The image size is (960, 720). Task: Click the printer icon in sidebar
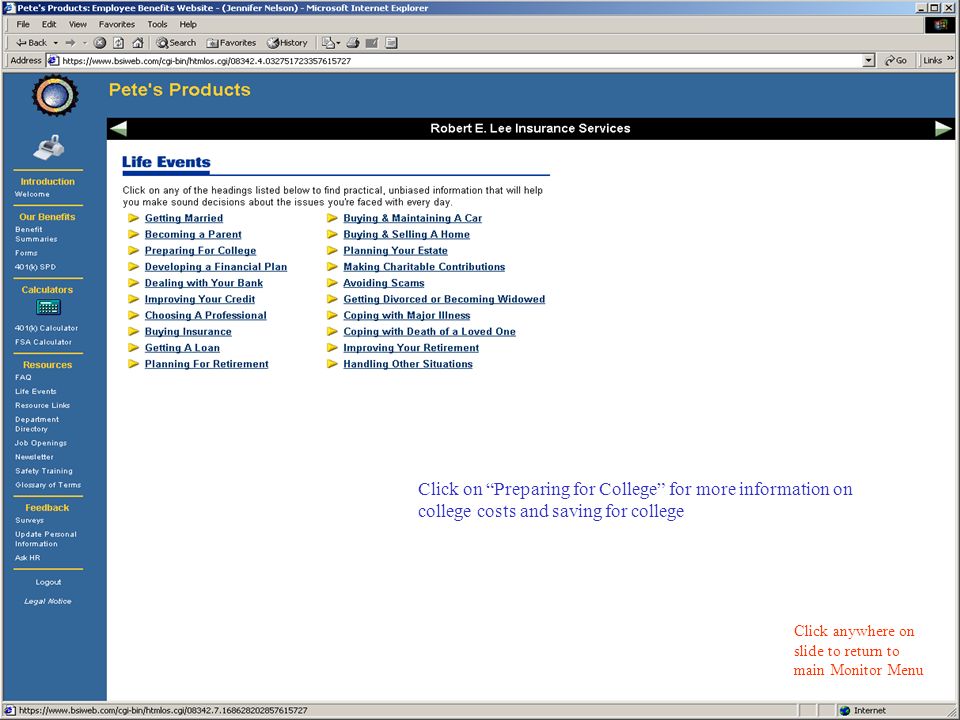(x=48, y=148)
